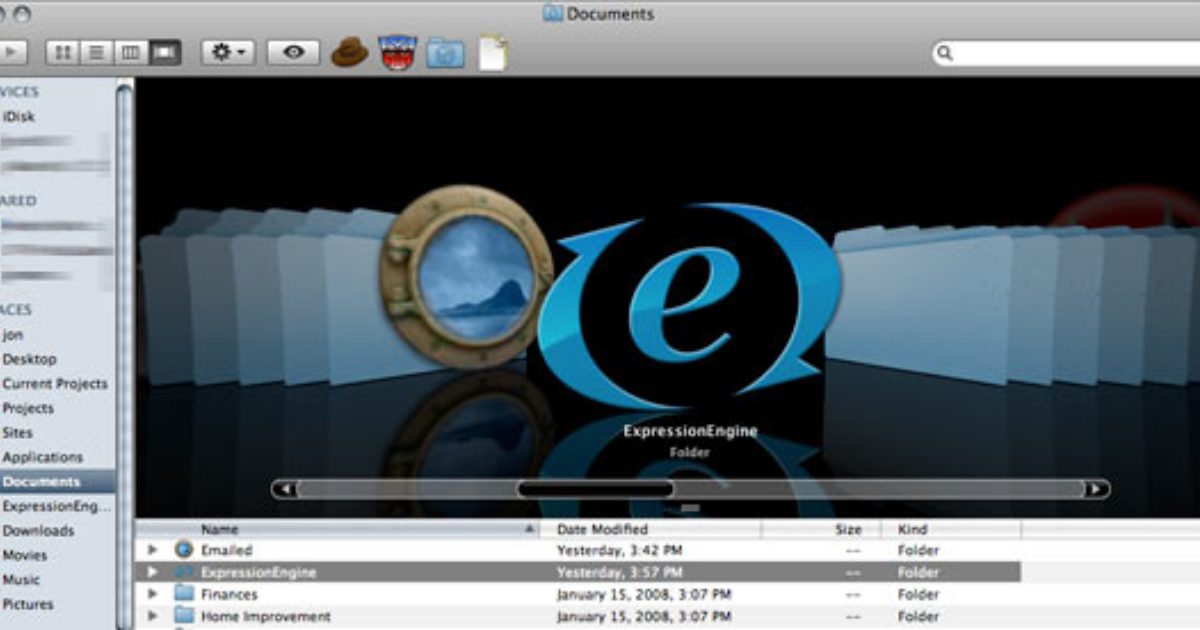1200x630 pixels.
Task: Select the Finances row name
Action: [229, 594]
